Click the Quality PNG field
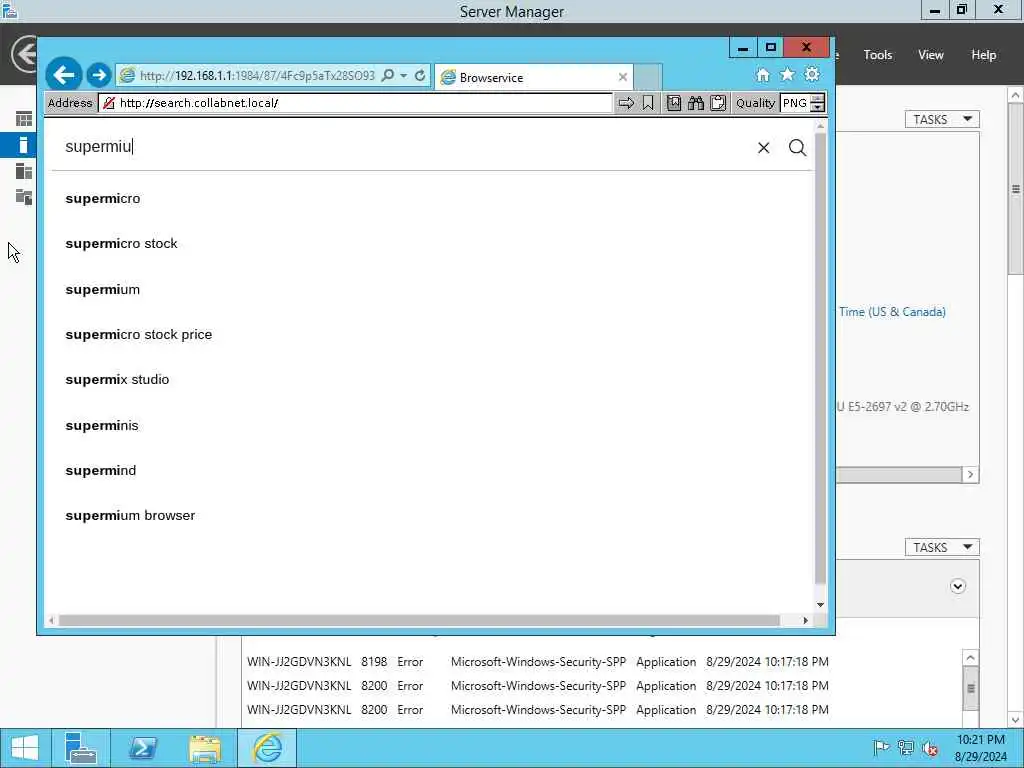1024x768 pixels. (x=795, y=103)
